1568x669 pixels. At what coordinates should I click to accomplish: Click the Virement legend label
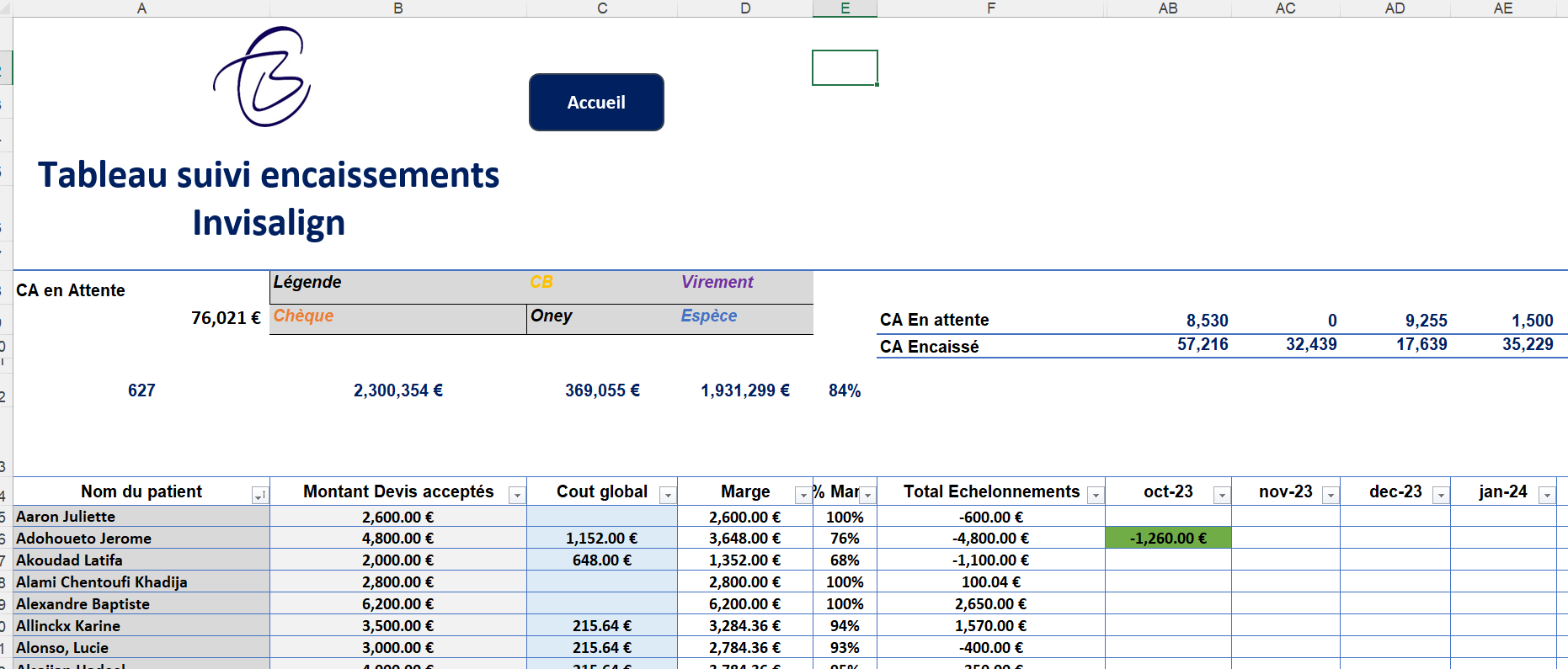tap(717, 283)
